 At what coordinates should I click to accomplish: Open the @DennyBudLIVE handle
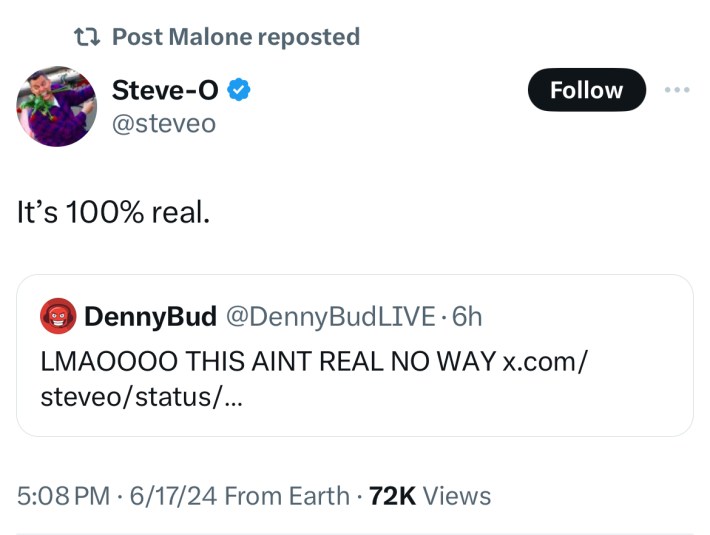[x=330, y=317]
